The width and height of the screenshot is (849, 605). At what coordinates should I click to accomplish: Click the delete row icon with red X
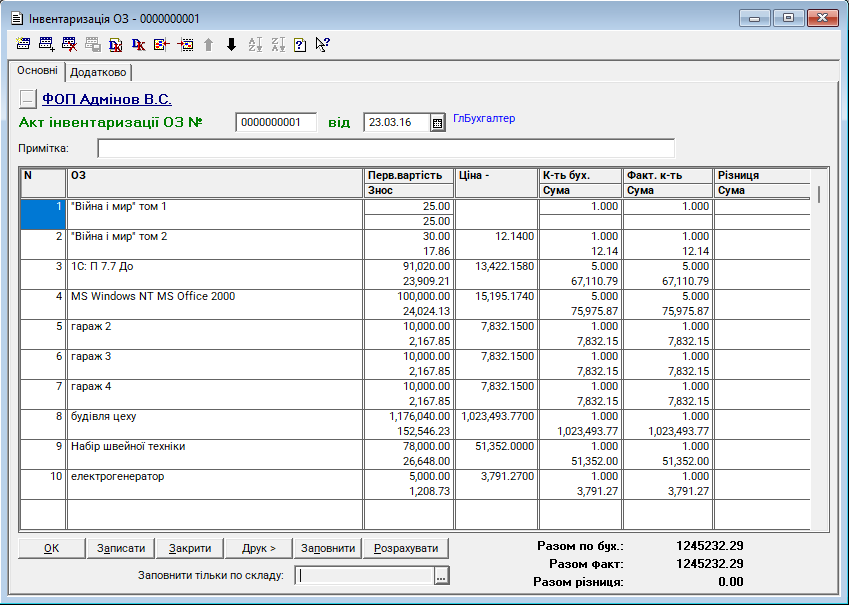click(69, 44)
